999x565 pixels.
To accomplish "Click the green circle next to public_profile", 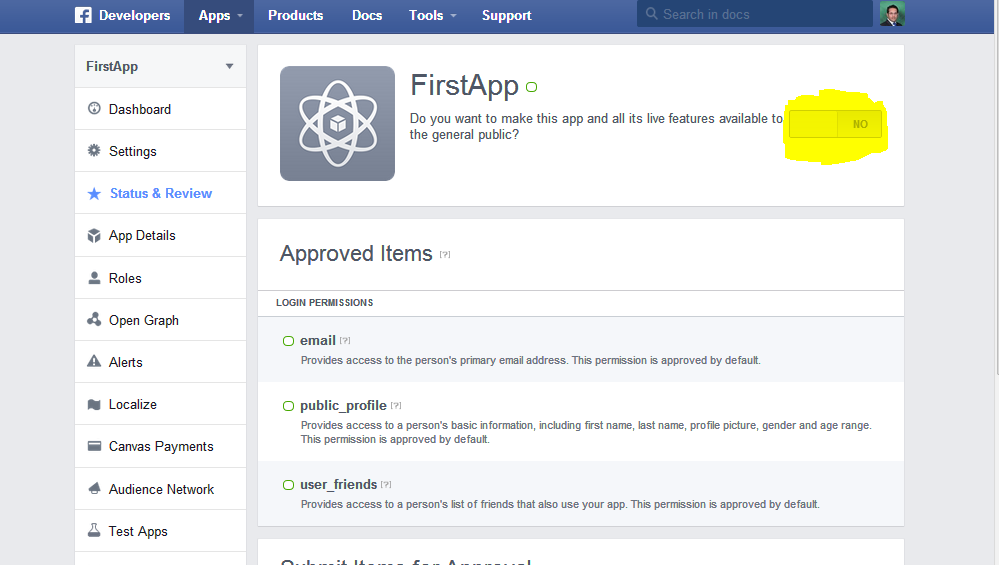I will [x=289, y=406].
